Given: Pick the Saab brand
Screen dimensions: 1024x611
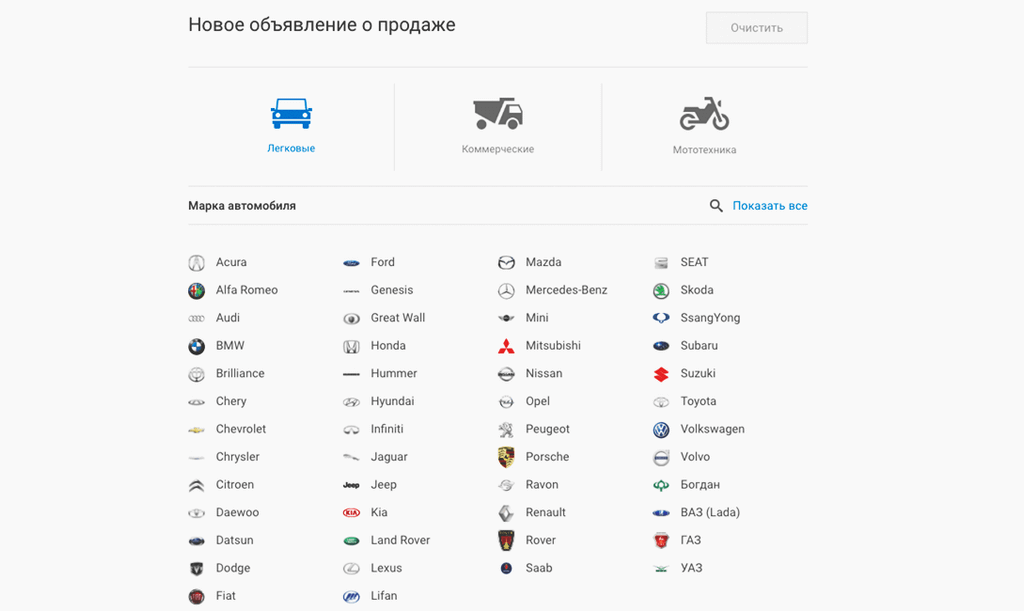Looking at the screenshot, I should tap(539, 568).
